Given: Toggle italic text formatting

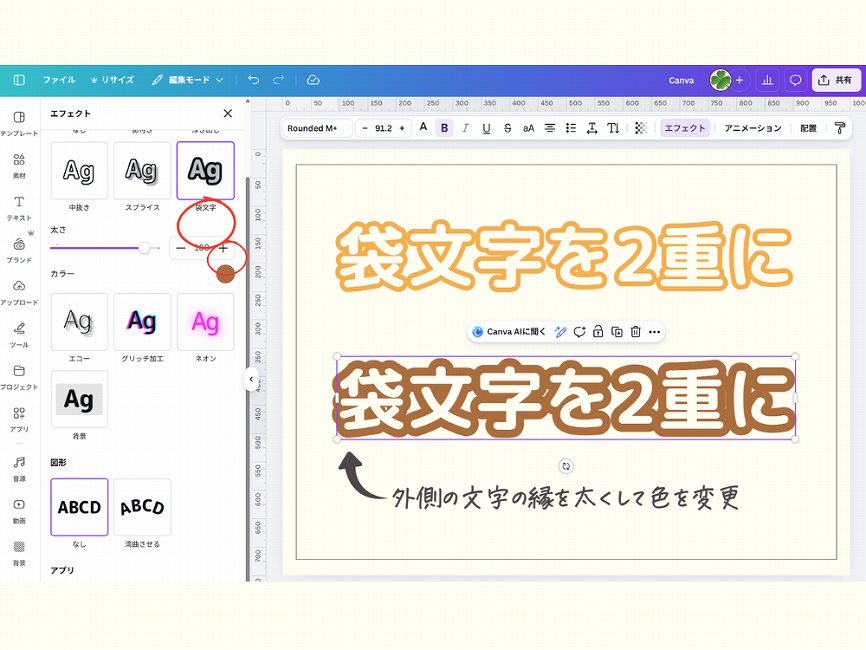Looking at the screenshot, I should pos(465,128).
